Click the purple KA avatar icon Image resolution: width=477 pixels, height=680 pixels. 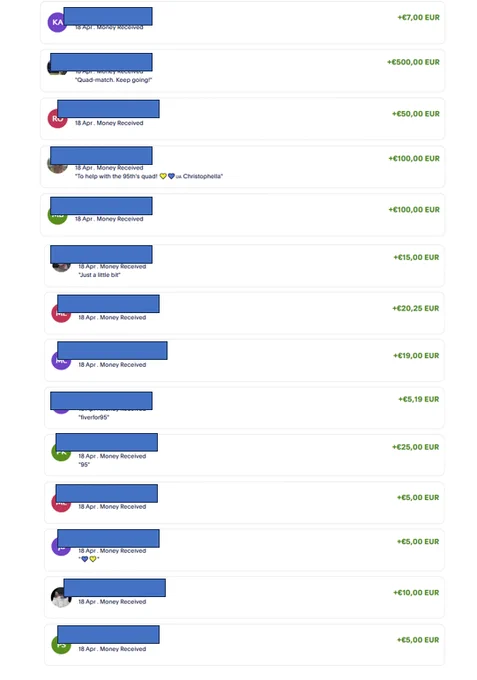(x=56, y=23)
